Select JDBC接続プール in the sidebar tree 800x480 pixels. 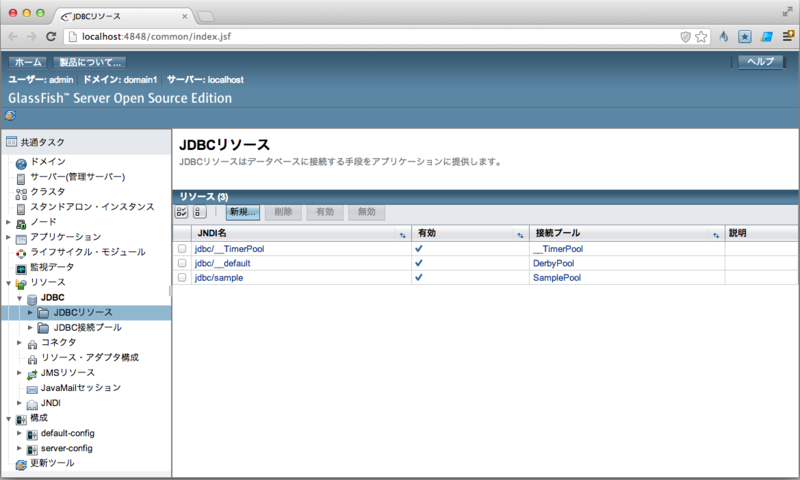tap(87, 327)
